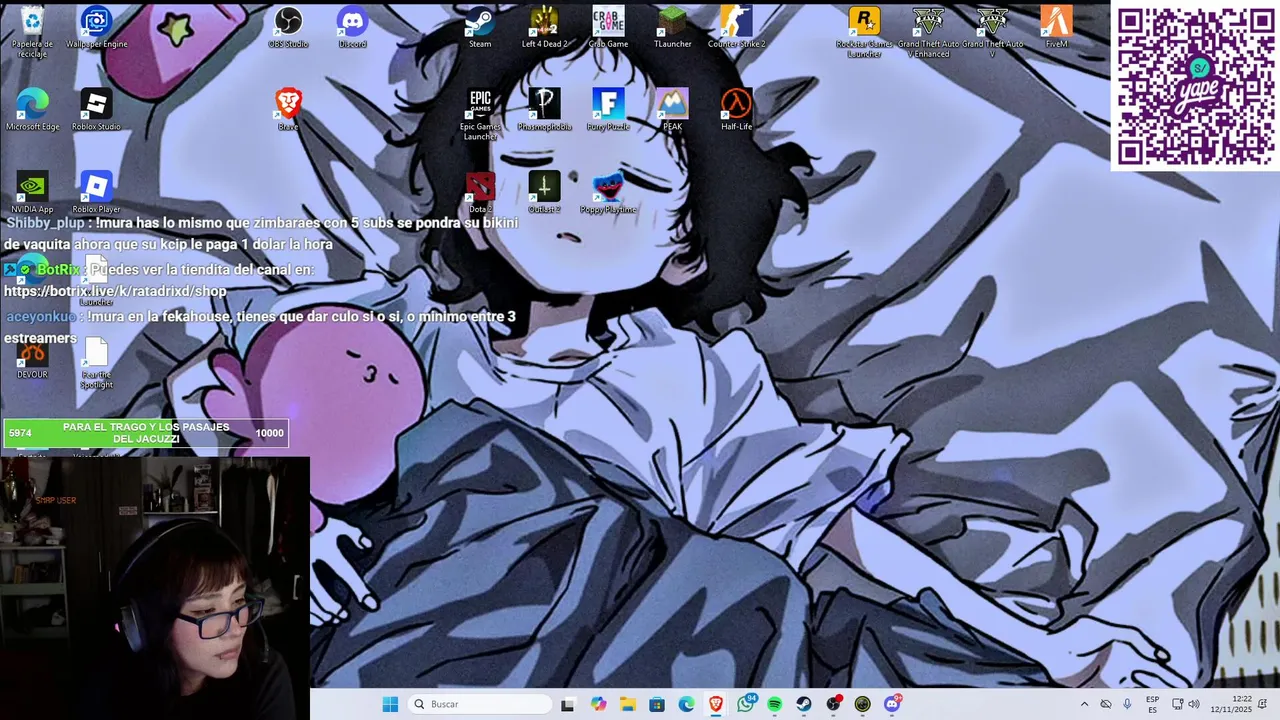Click the botrix.live/k/ratadrixd/shop link text
The width and height of the screenshot is (1280, 720).
pos(115,291)
